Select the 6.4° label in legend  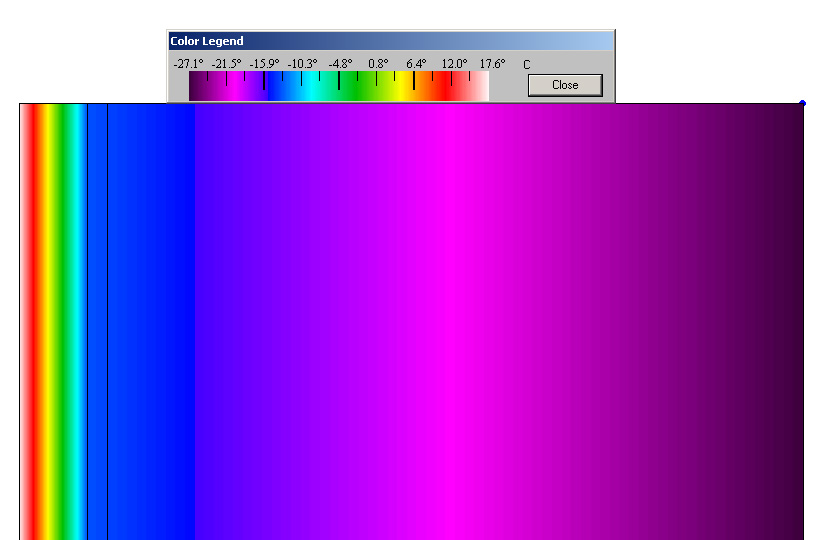tap(416, 64)
